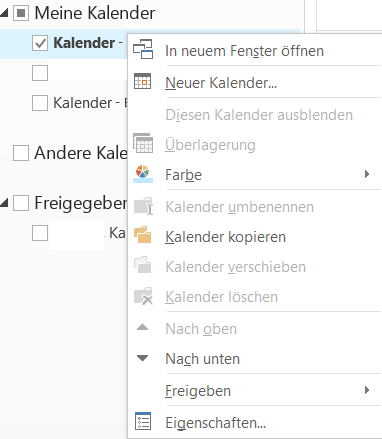The height and width of the screenshot is (439, 382).
Task: Uncheck the bold Kalender checkbox
Action: click(x=40, y=43)
